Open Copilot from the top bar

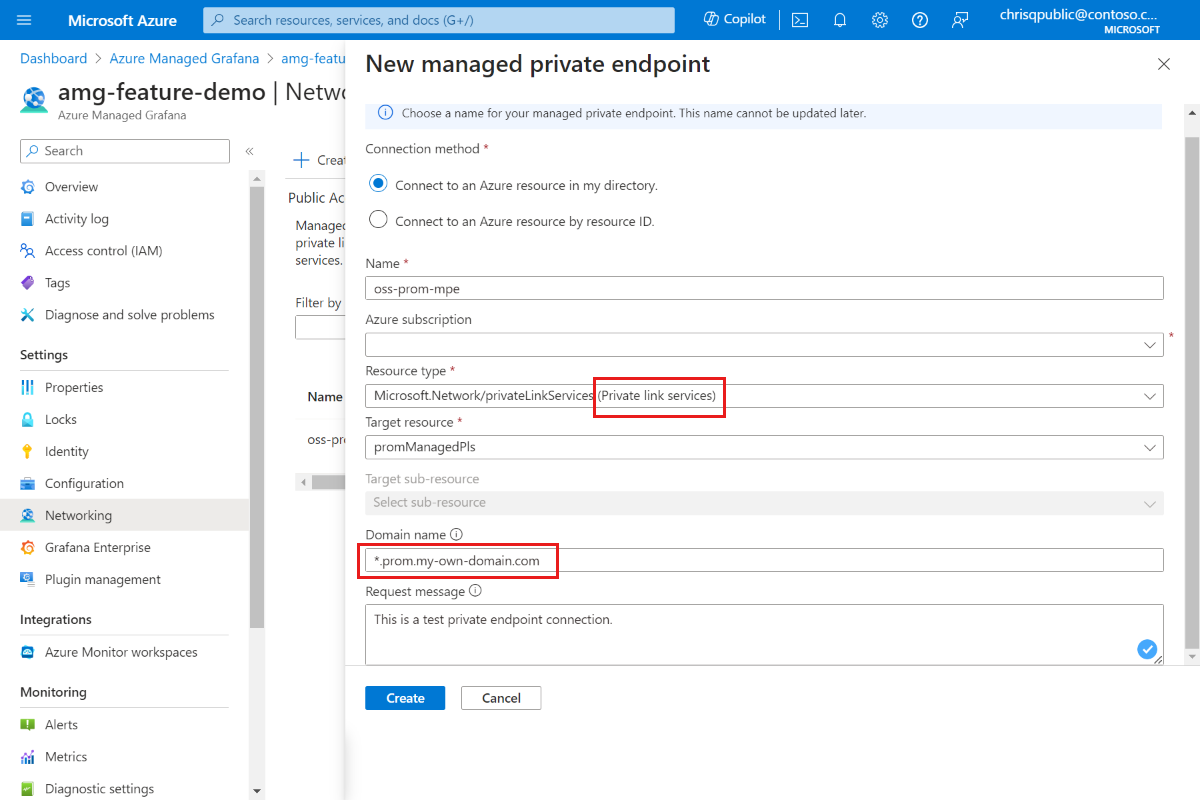733,19
